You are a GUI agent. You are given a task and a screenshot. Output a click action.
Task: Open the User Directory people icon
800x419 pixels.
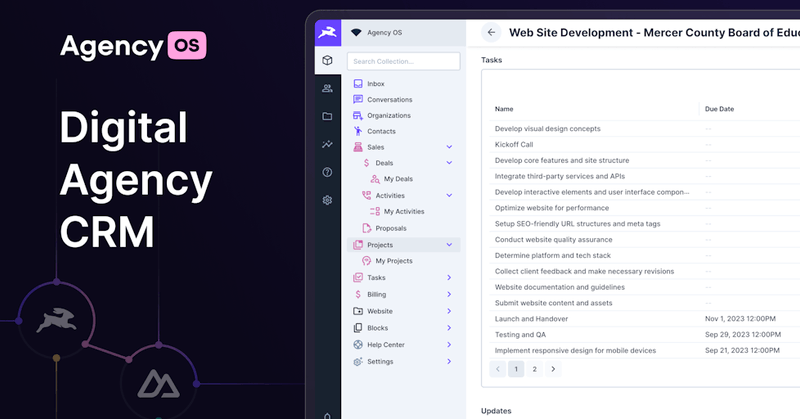tap(328, 88)
